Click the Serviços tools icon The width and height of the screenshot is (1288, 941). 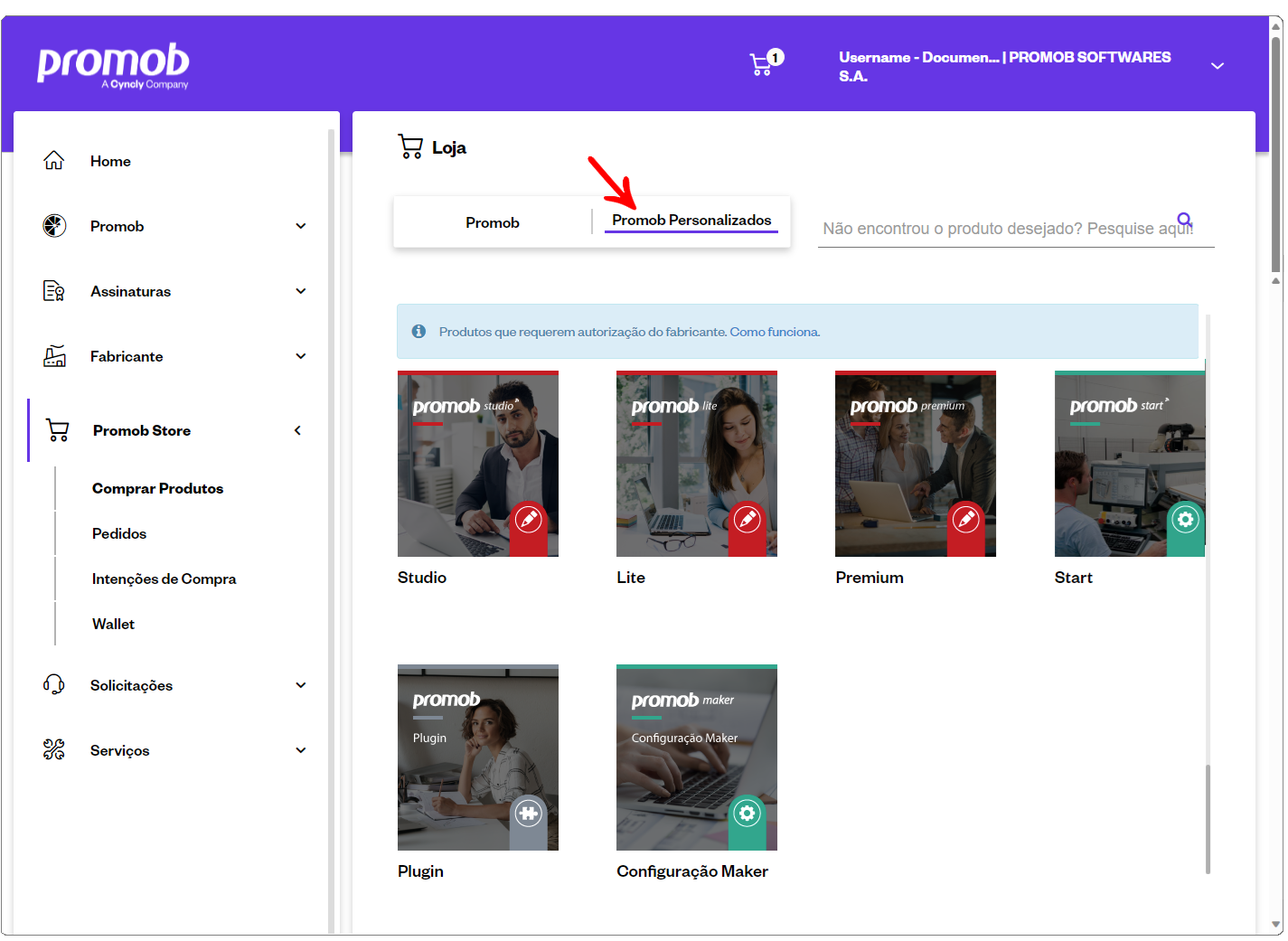(54, 750)
